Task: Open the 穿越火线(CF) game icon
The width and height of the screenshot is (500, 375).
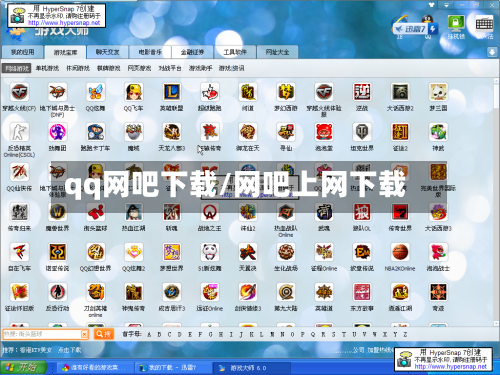Action: coord(19,92)
